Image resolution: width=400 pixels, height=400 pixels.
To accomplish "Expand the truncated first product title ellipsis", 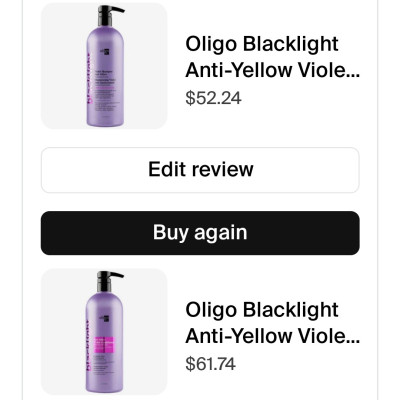I will tap(356, 71).
